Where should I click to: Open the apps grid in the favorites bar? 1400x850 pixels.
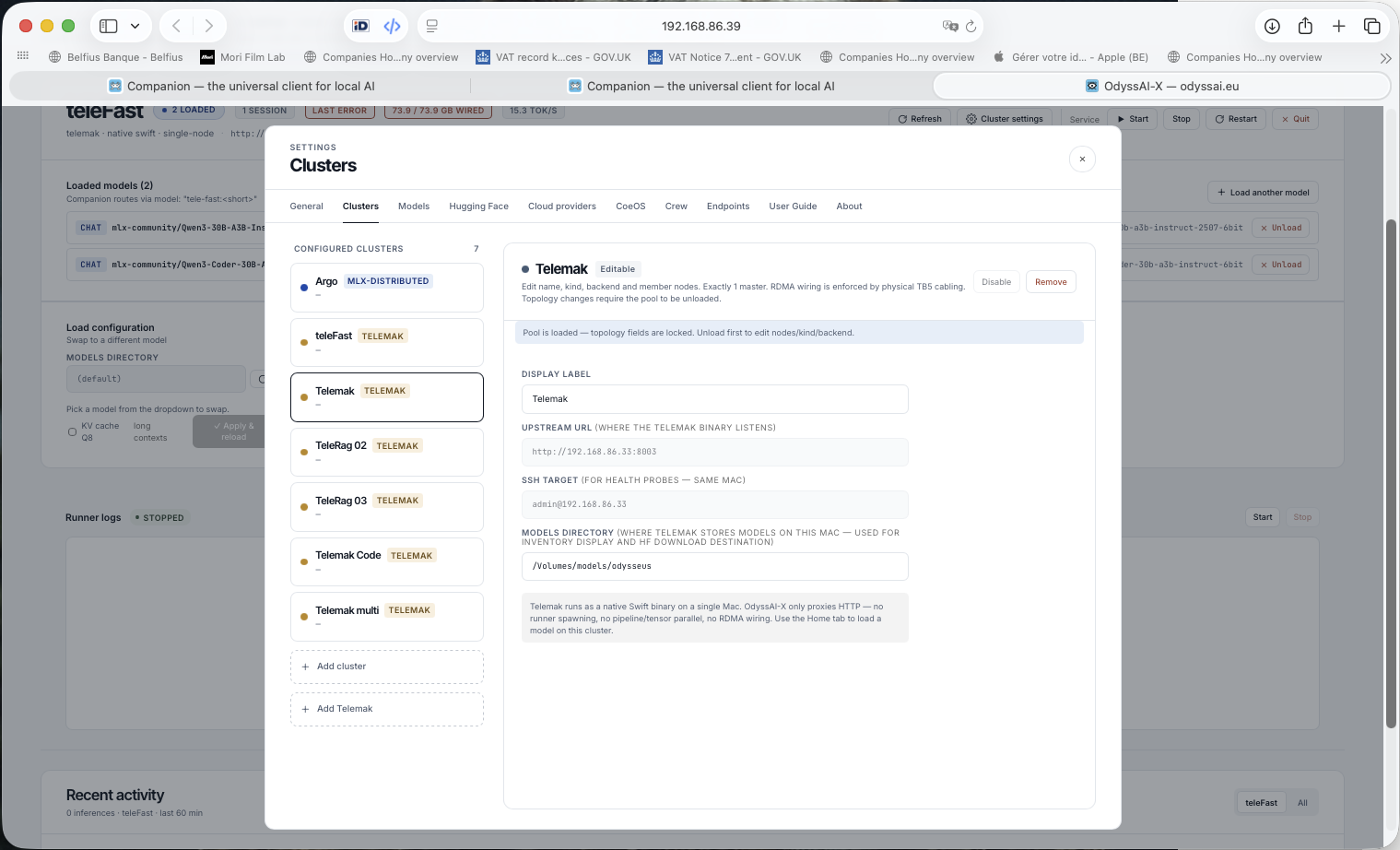click(23, 56)
